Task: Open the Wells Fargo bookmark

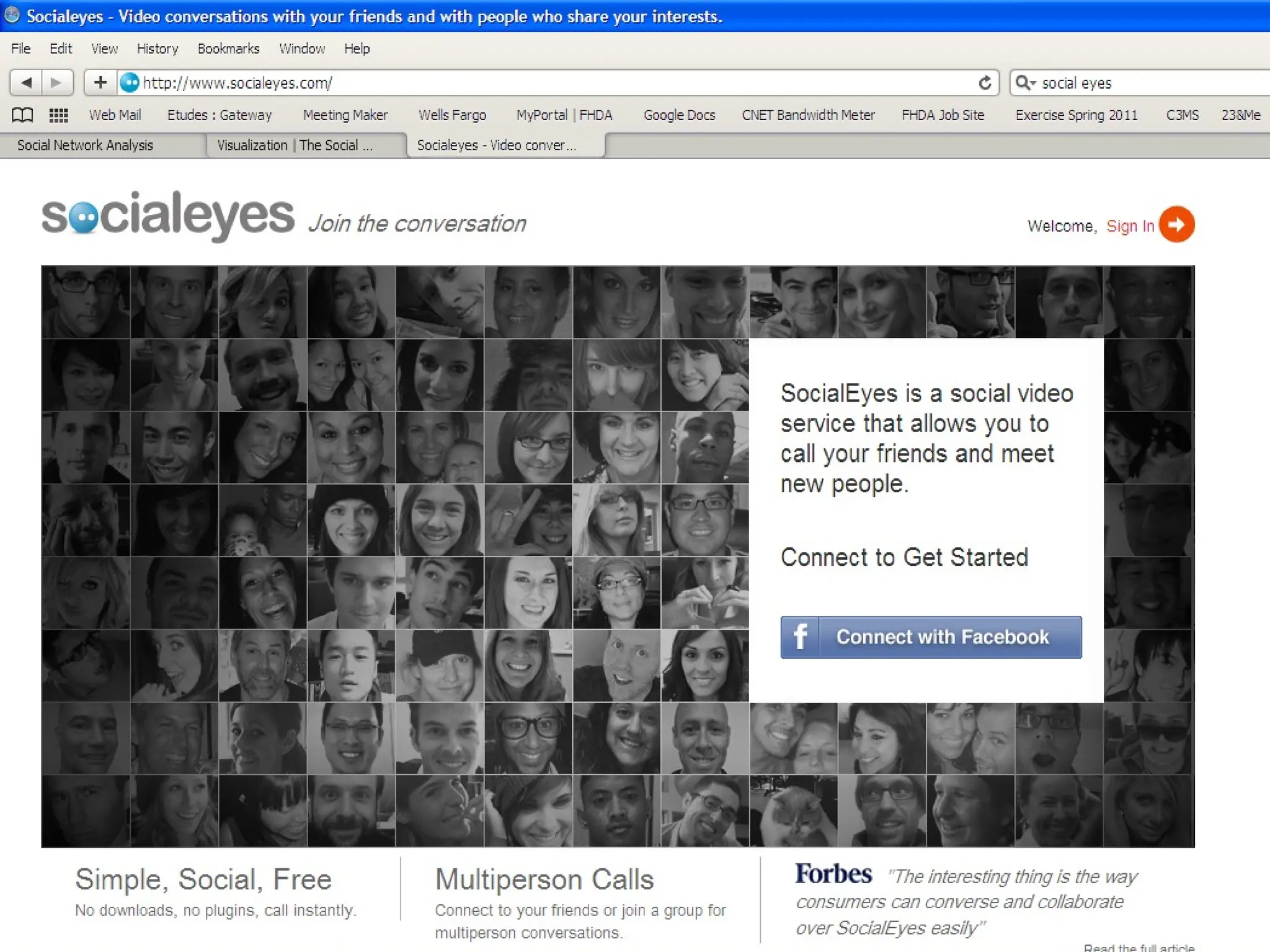Action: coord(452,115)
